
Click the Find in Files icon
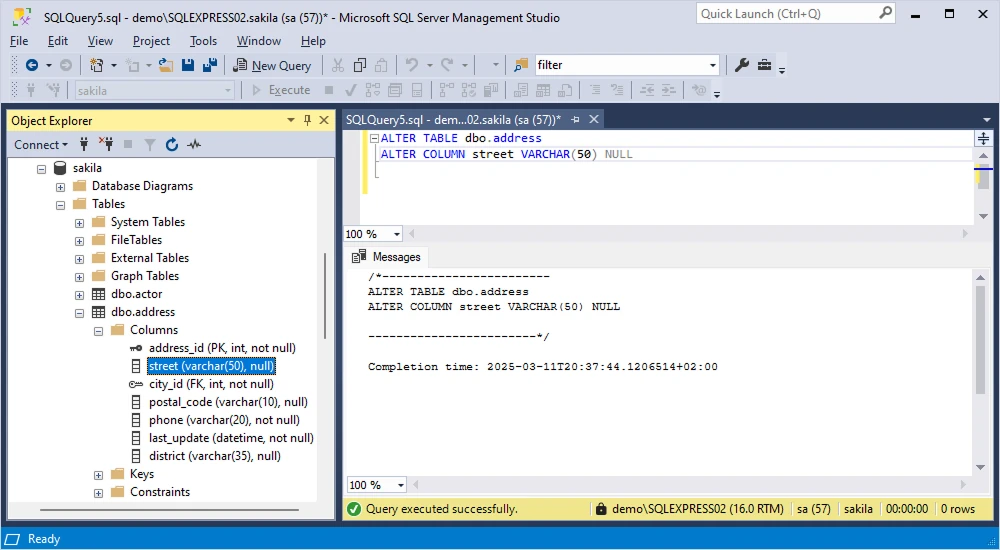tap(521, 65)
